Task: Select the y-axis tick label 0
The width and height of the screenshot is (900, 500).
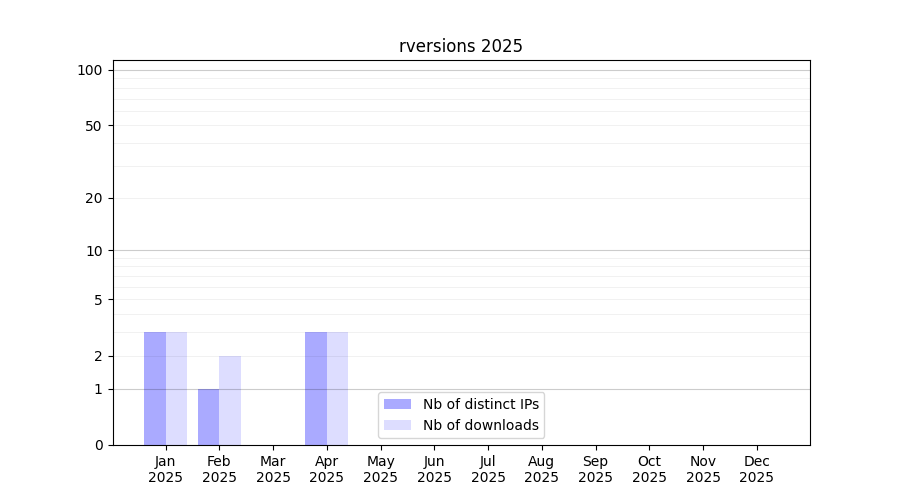Action: (98, 445)
